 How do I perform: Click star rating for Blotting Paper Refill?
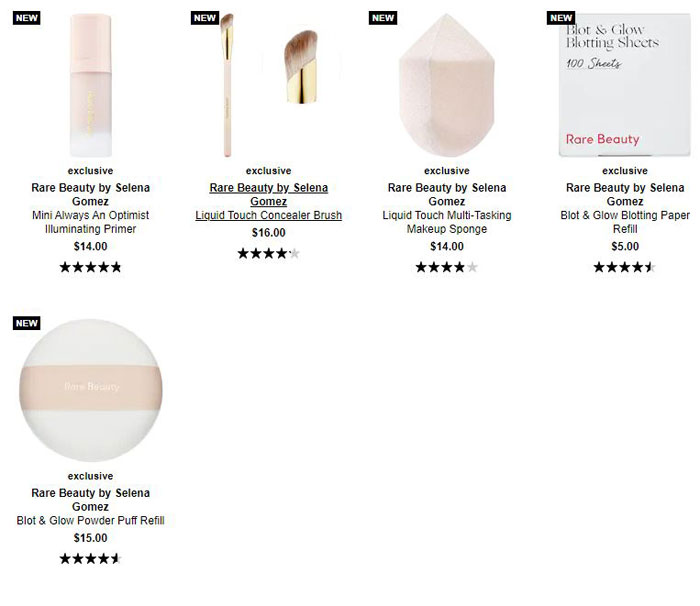(x=624, y=267)
